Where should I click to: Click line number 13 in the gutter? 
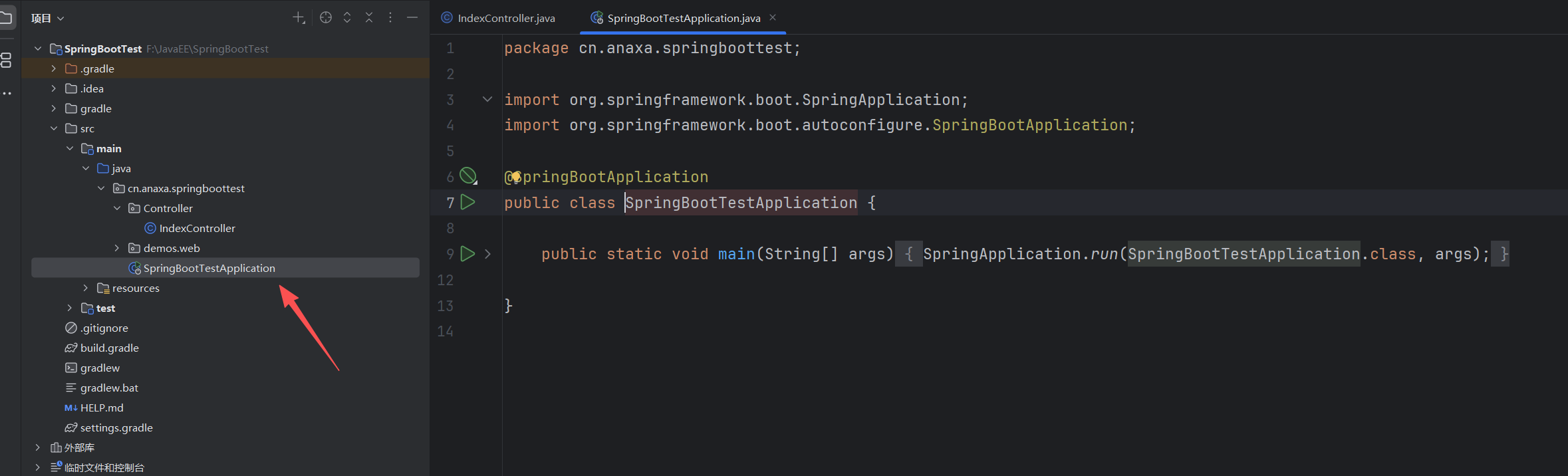[445, 306]
